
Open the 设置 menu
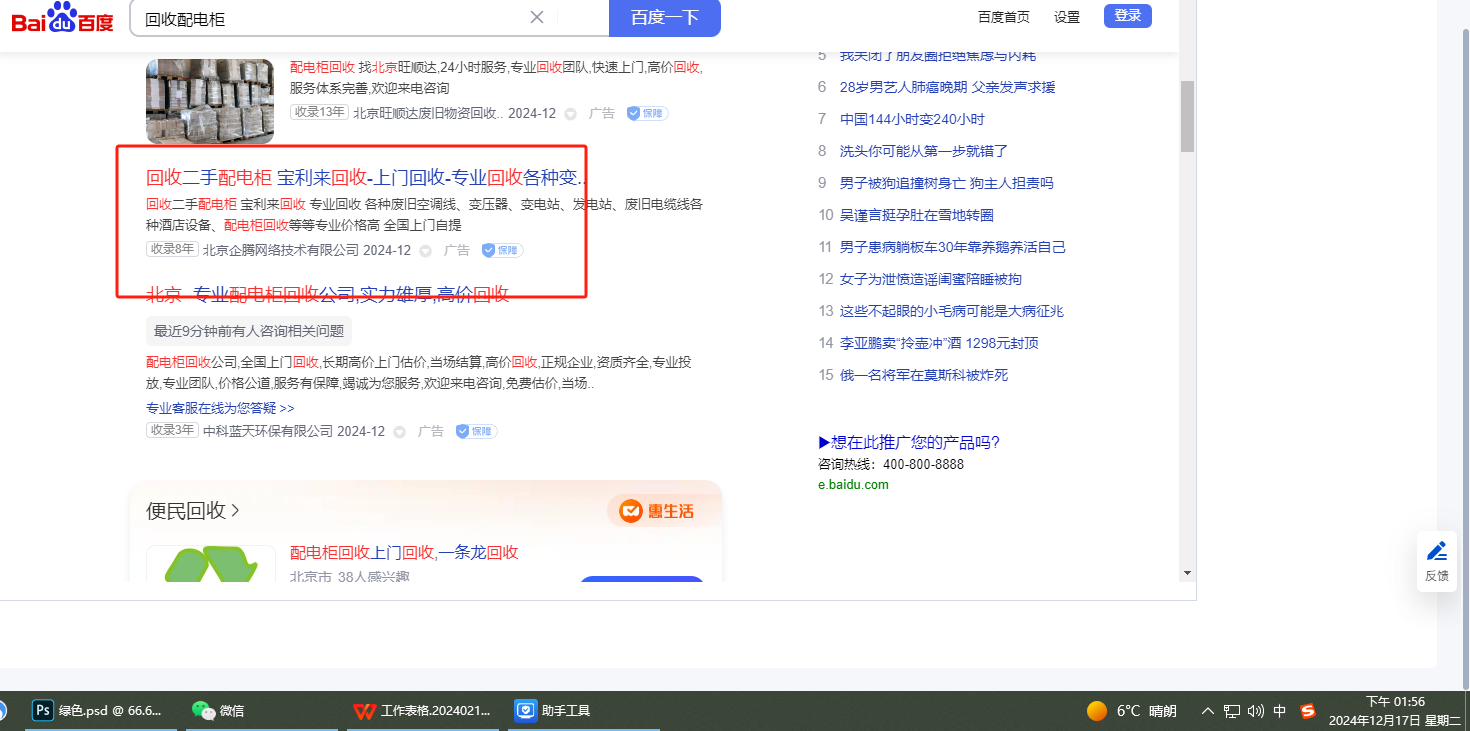pyautogui.click(x=1067, y=17)
